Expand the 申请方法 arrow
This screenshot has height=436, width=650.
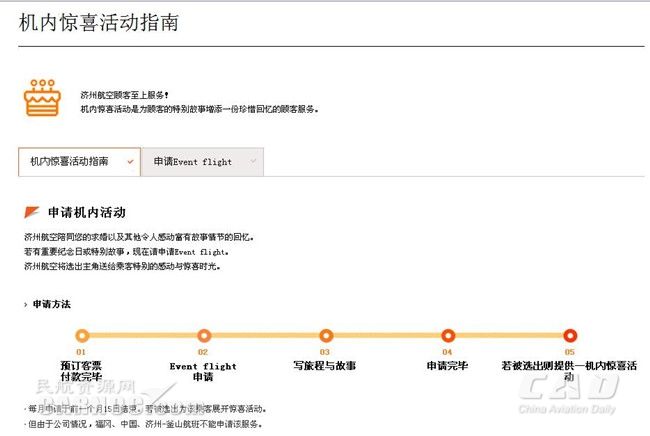click(x=25, y=304)
